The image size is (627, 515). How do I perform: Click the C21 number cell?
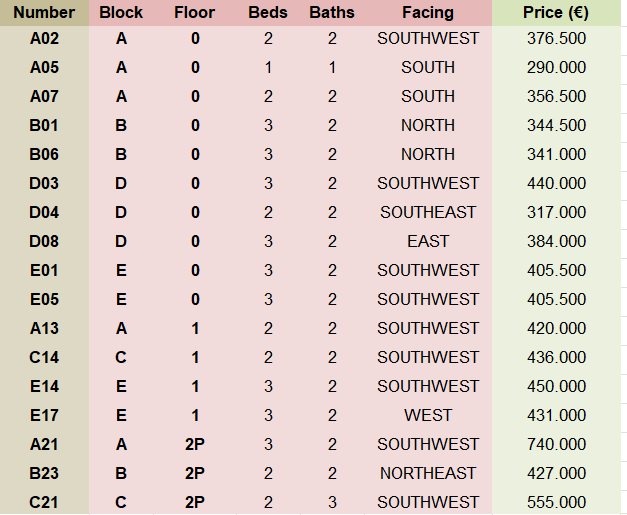45,502
